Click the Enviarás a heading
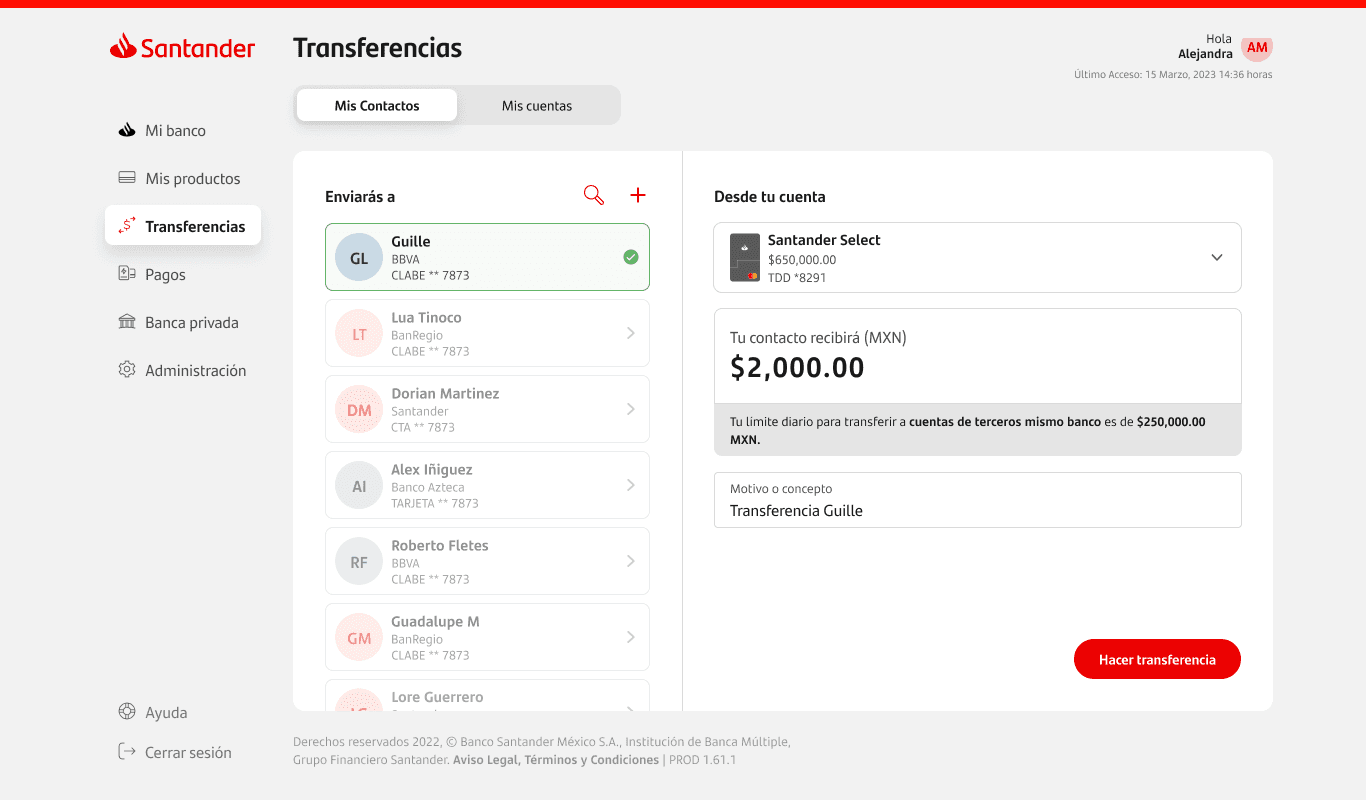Viewport: 1366px width, 800px height. pyautogui.click(x=360, y=197)
